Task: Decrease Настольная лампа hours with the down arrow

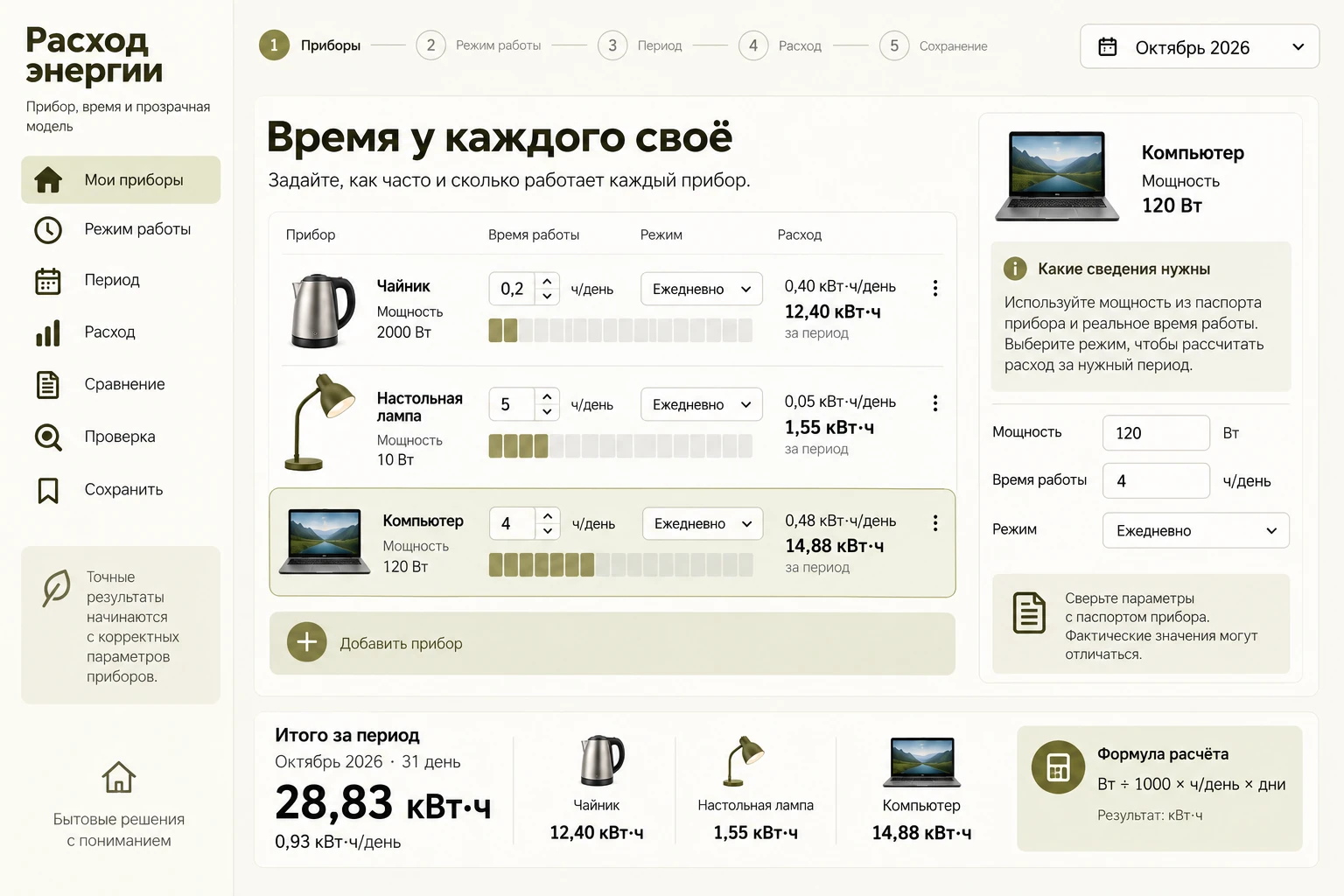Action: coord(547,412)
